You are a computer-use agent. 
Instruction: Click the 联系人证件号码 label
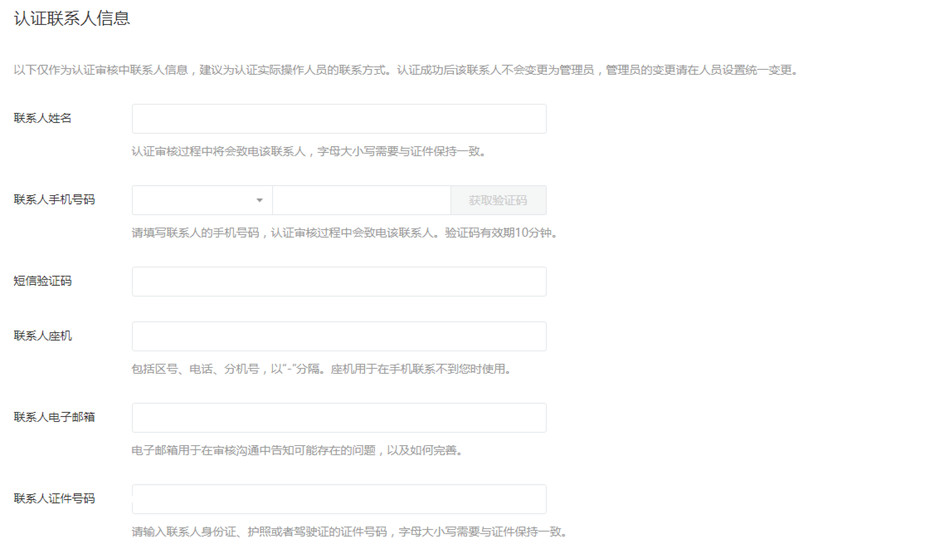coord(54,498)
